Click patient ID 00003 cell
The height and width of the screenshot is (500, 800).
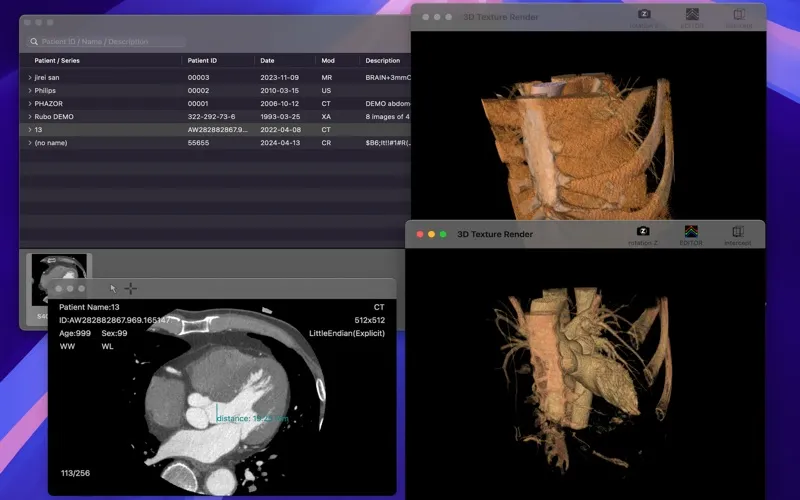(x=198, y=78)
